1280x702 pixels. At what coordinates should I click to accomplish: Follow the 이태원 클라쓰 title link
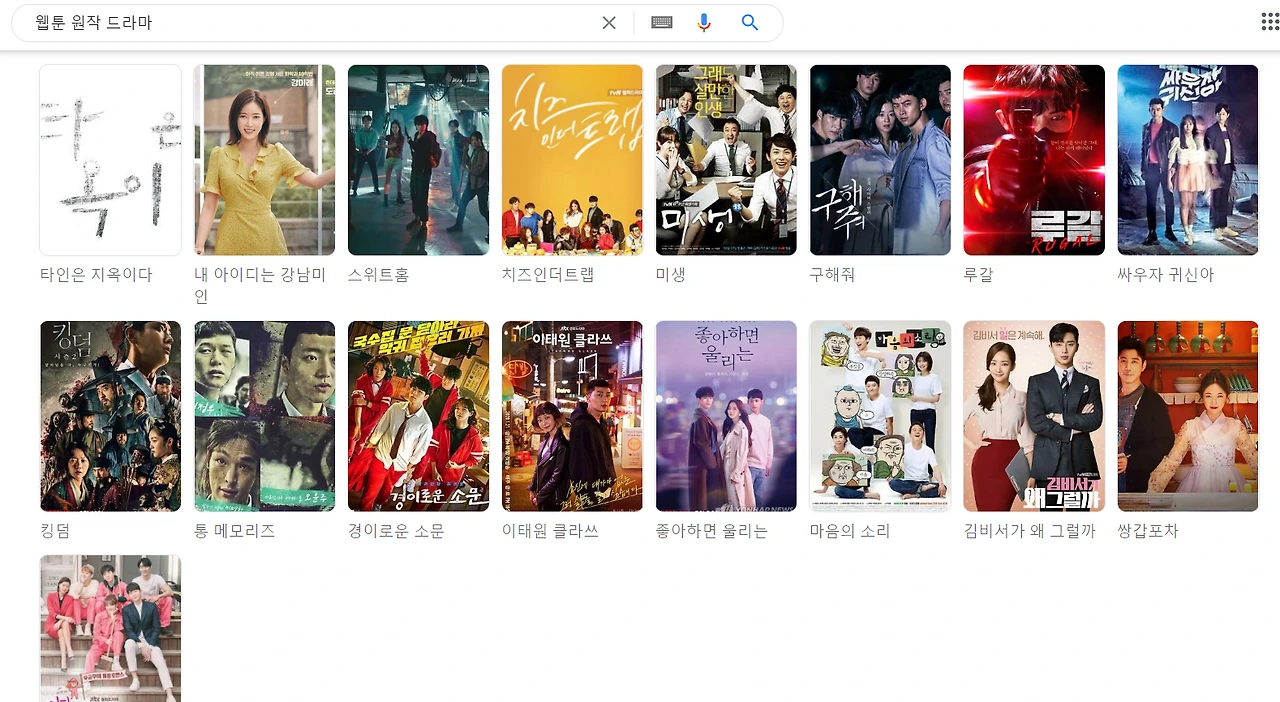pyautogui.click(x=550, y=531)
